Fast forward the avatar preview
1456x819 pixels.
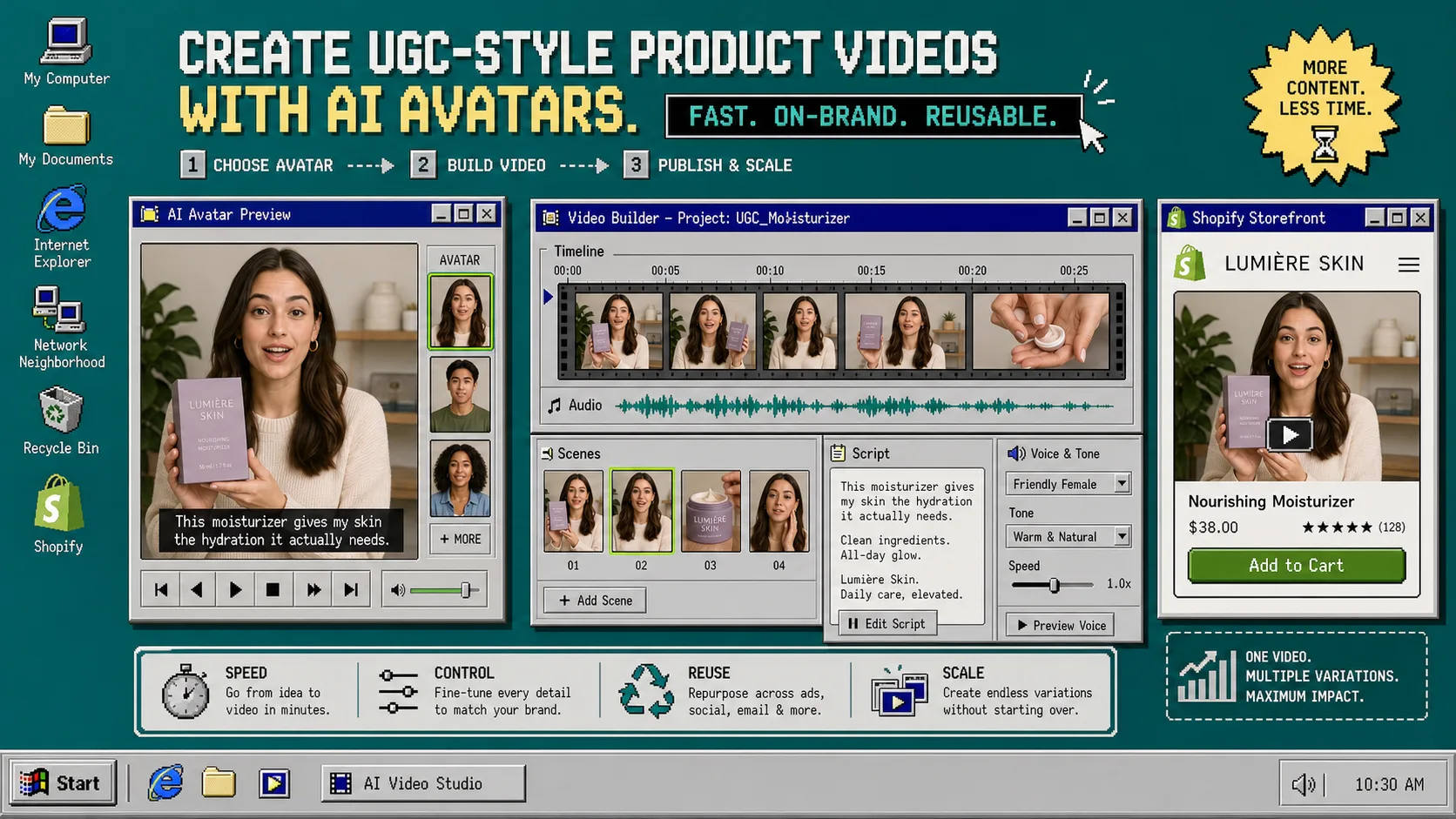(313, 590)
